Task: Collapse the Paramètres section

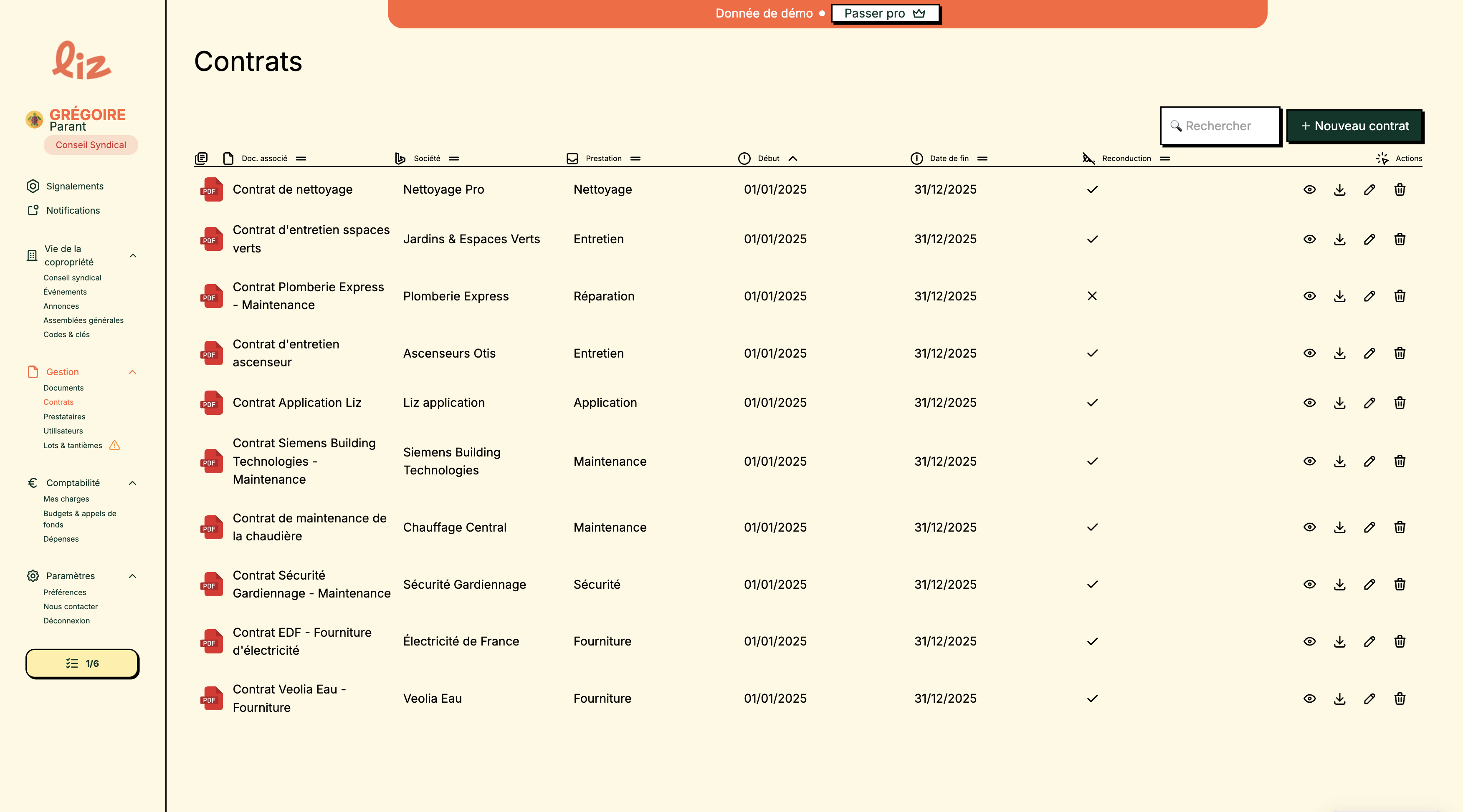Action: pyautogui.click(x=132, y=576)
